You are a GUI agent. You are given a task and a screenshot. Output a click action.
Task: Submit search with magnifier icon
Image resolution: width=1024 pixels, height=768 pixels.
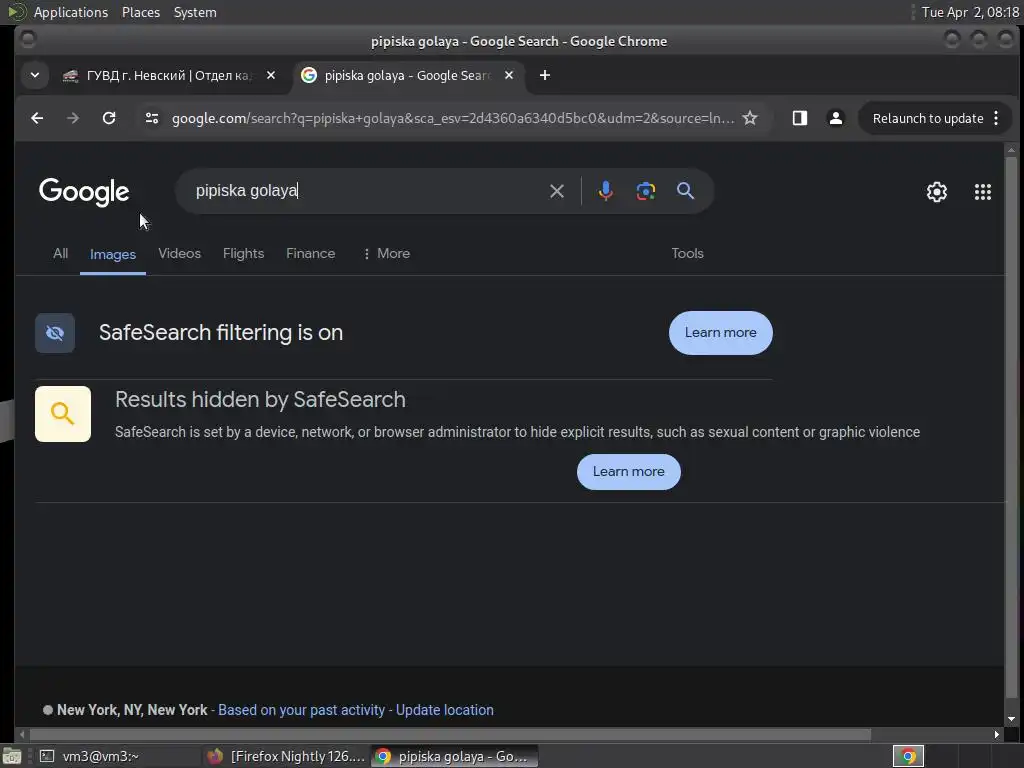(685, 191)
